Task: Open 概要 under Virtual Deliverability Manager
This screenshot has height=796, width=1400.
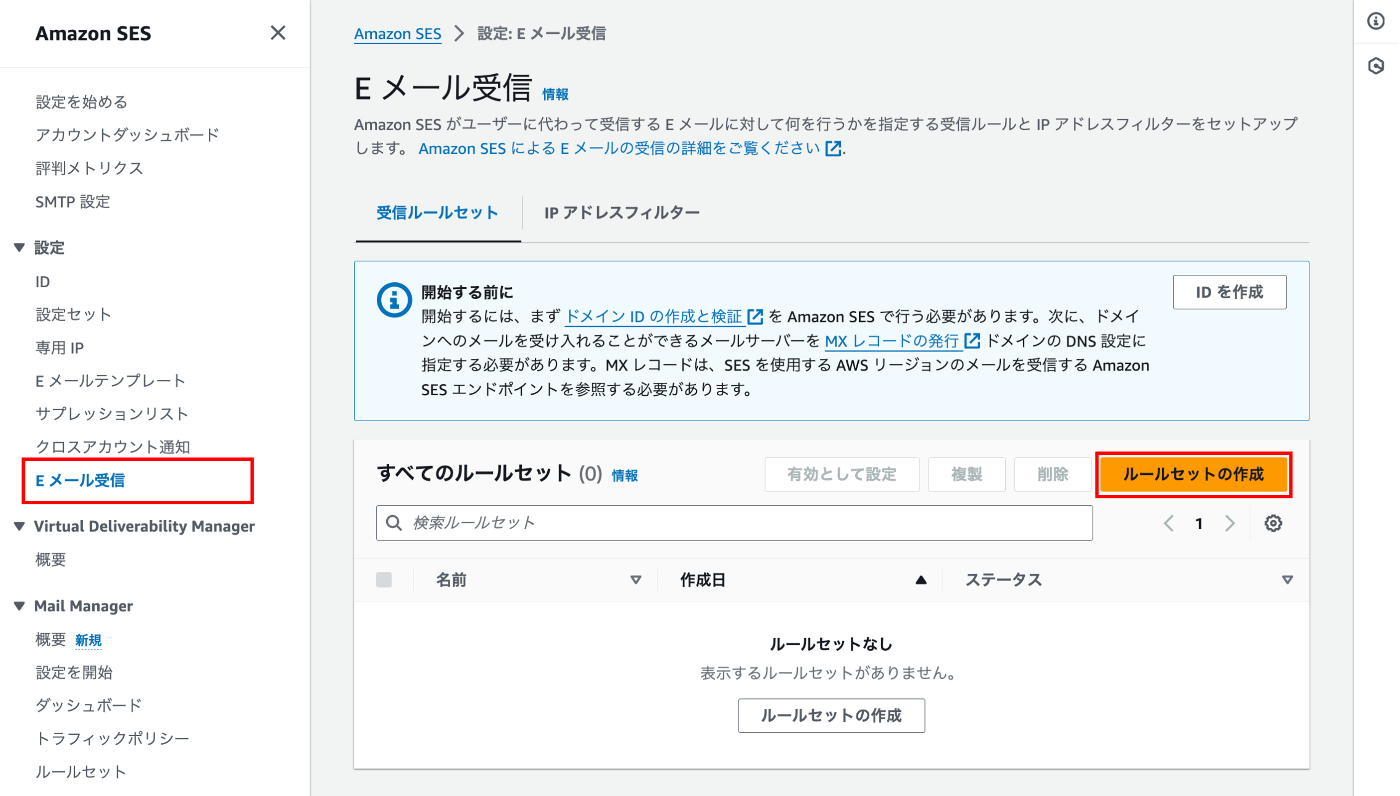Action: point(51,560)
